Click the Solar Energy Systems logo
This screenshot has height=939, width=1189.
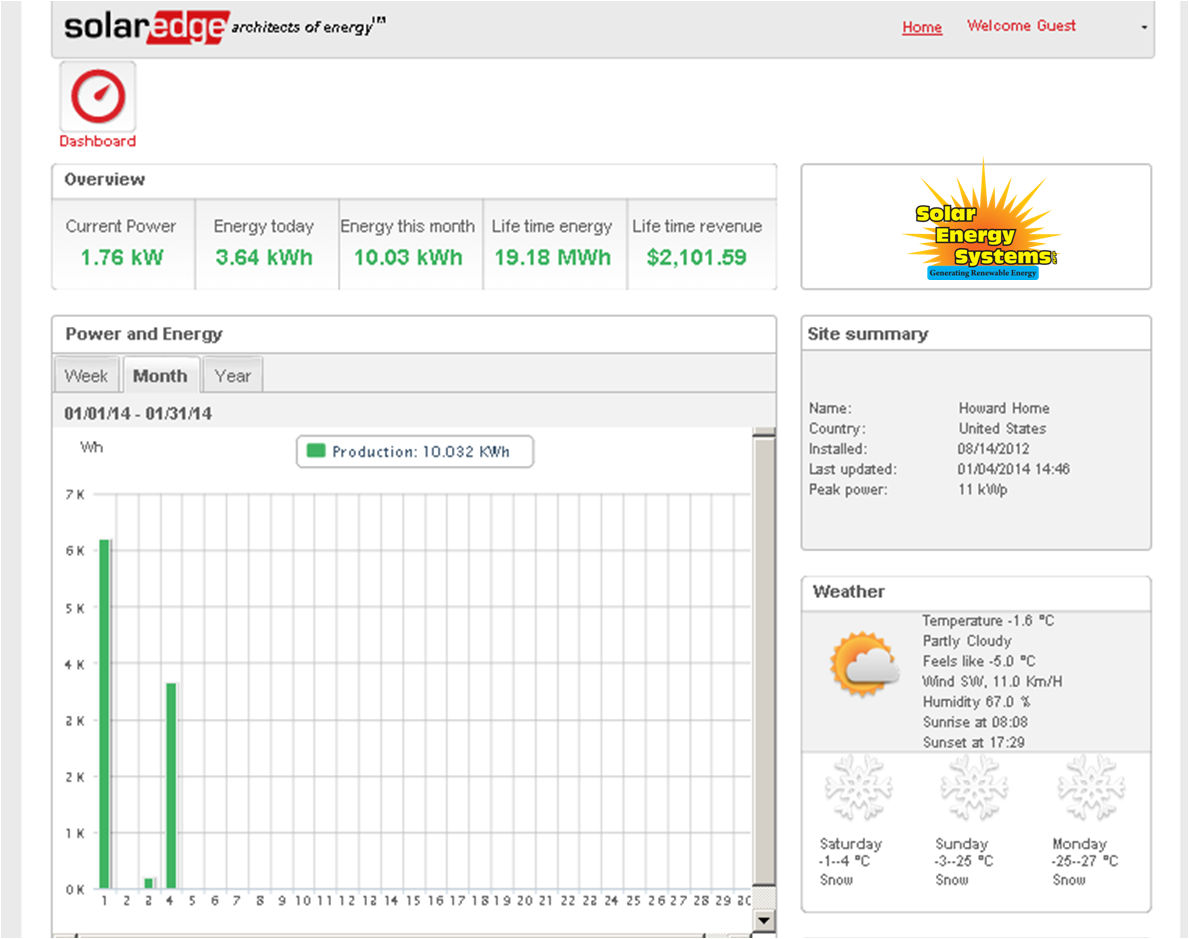(x=980, y=228)
